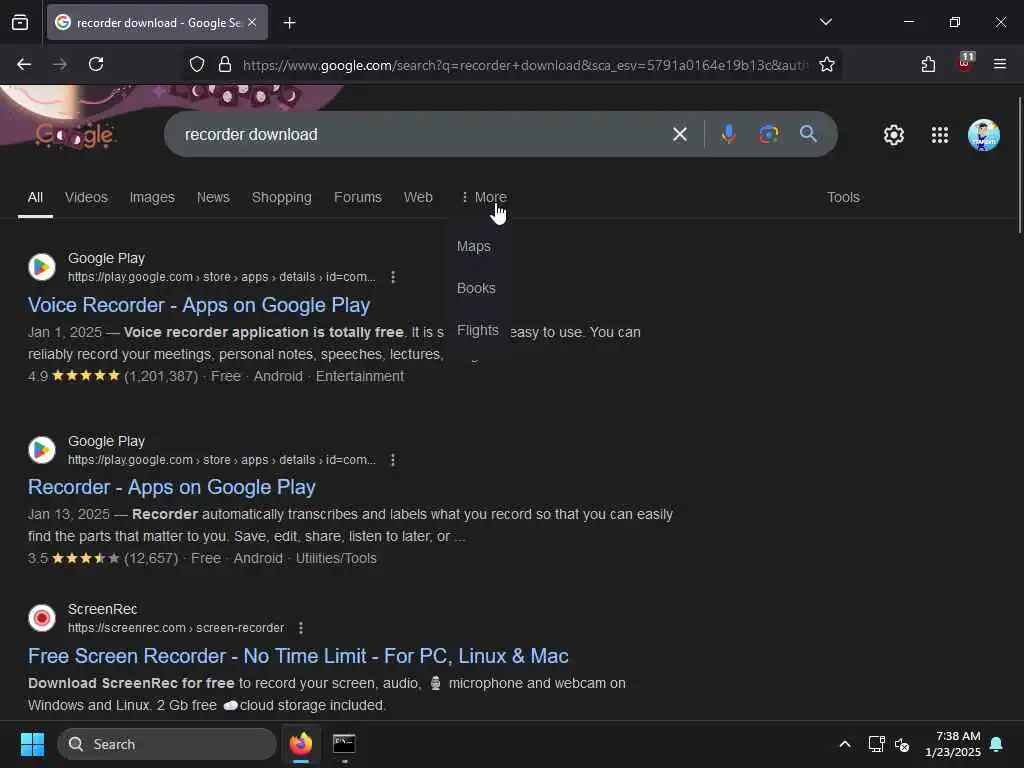Go back to the previous page
This screenshot has height=768, width=1024.
tap(24, 64)
